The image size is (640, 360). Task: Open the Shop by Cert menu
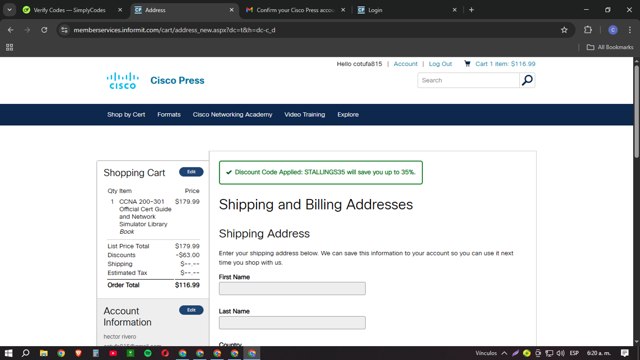pyautogui.click(x=126, y=115)
